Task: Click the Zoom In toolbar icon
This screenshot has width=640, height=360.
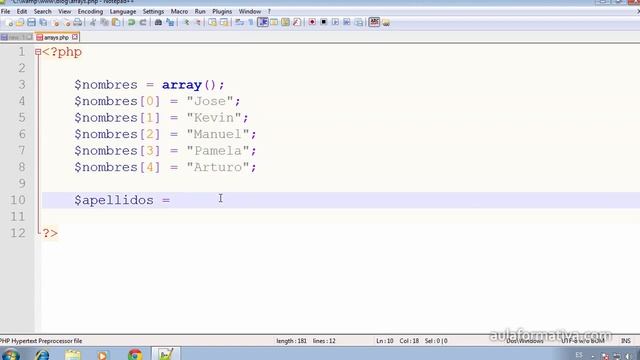Action: coord(187,22)
